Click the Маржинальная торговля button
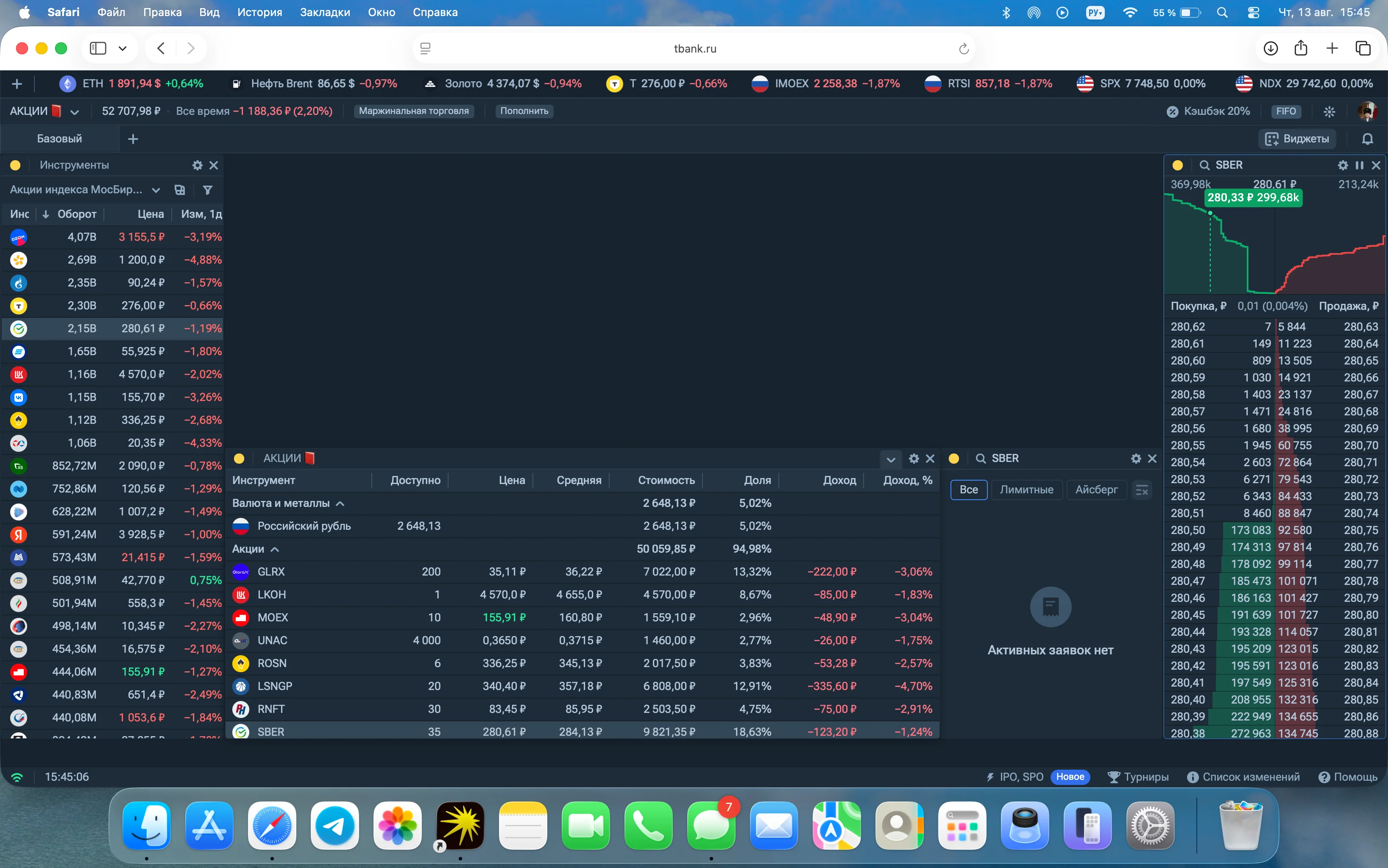 click(x=413, y=111)
